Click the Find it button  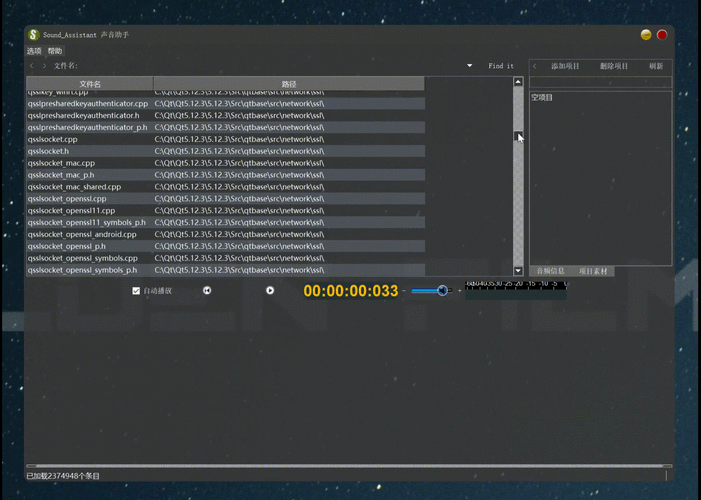501,66
